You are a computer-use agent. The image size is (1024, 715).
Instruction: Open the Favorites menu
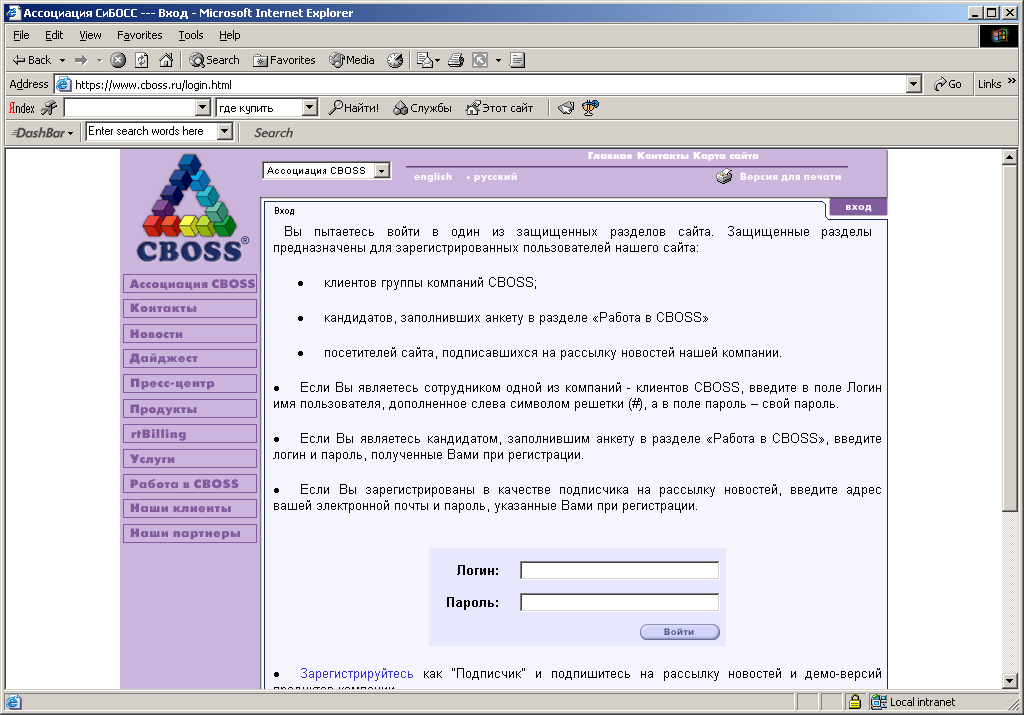point(139,35)
